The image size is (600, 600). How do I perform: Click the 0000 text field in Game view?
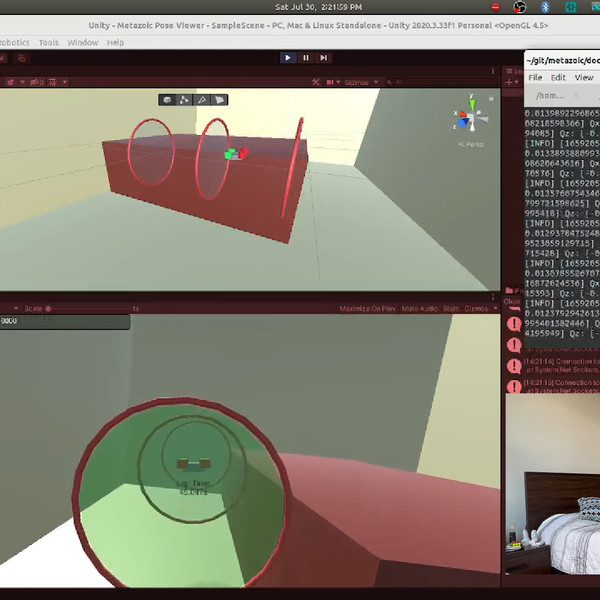pos(64,321)
